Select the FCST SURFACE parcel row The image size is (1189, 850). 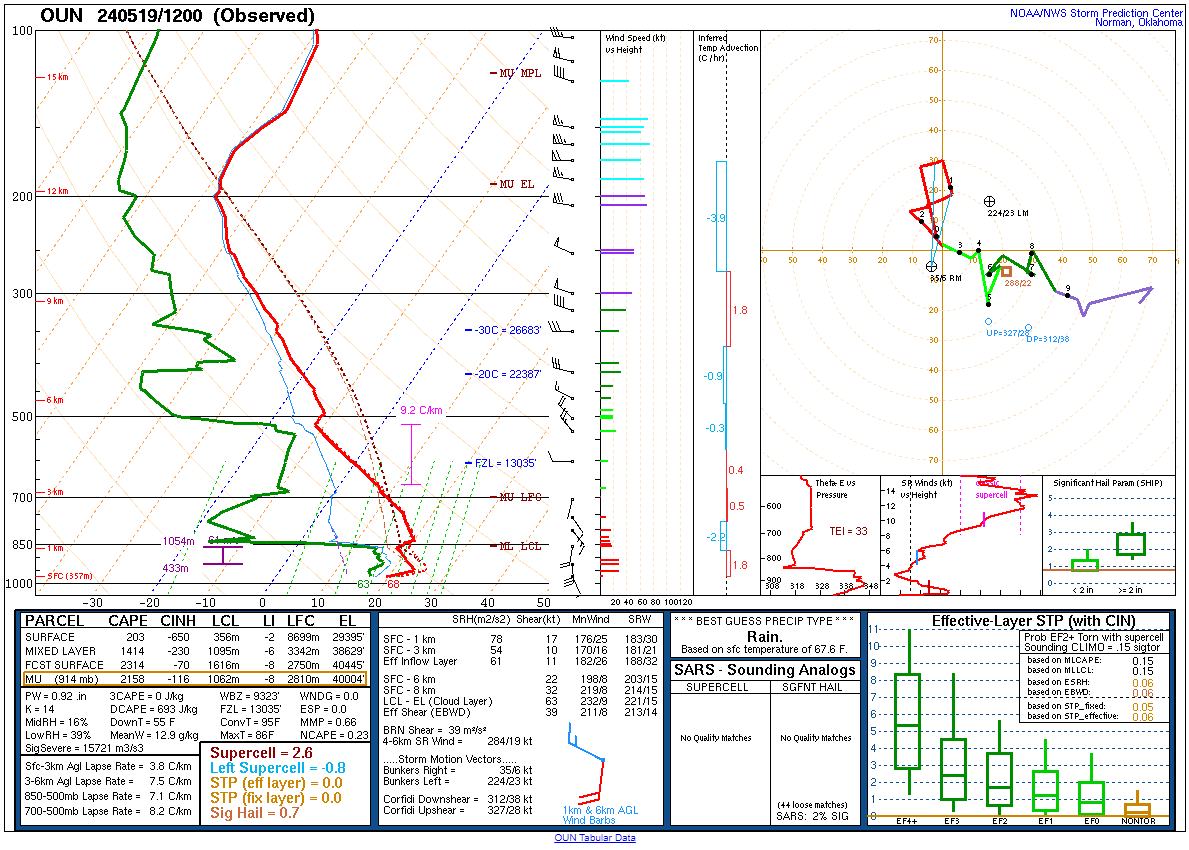click(x=195, y=665)
